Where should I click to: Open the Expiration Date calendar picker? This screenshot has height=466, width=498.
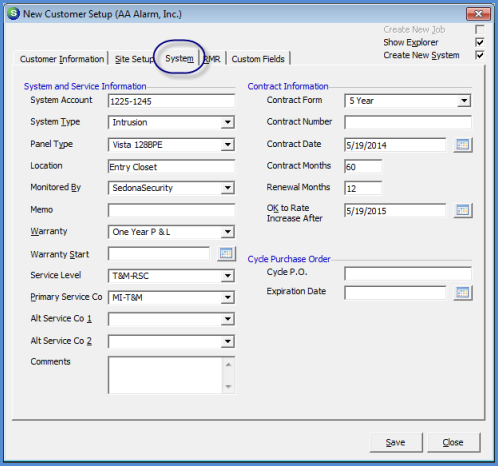click(463, 293)
